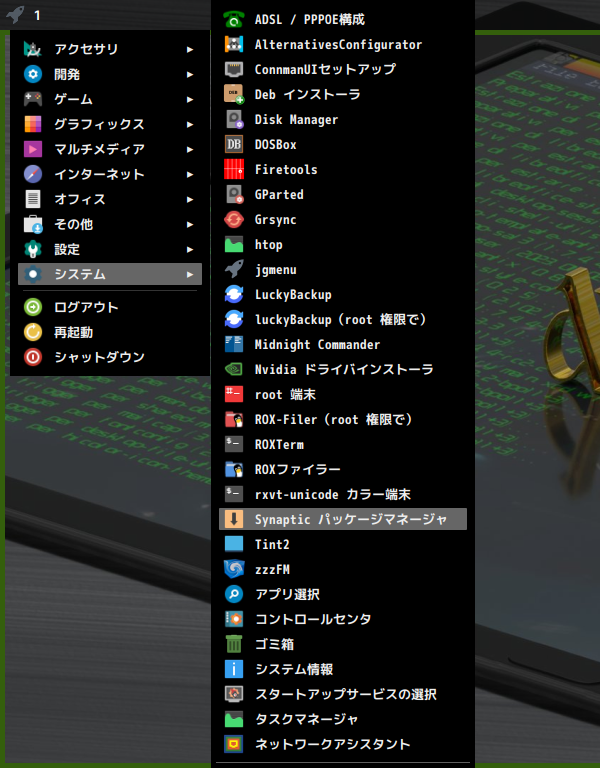Click the スタートアップサービスの選択 icon

[234, 694]
